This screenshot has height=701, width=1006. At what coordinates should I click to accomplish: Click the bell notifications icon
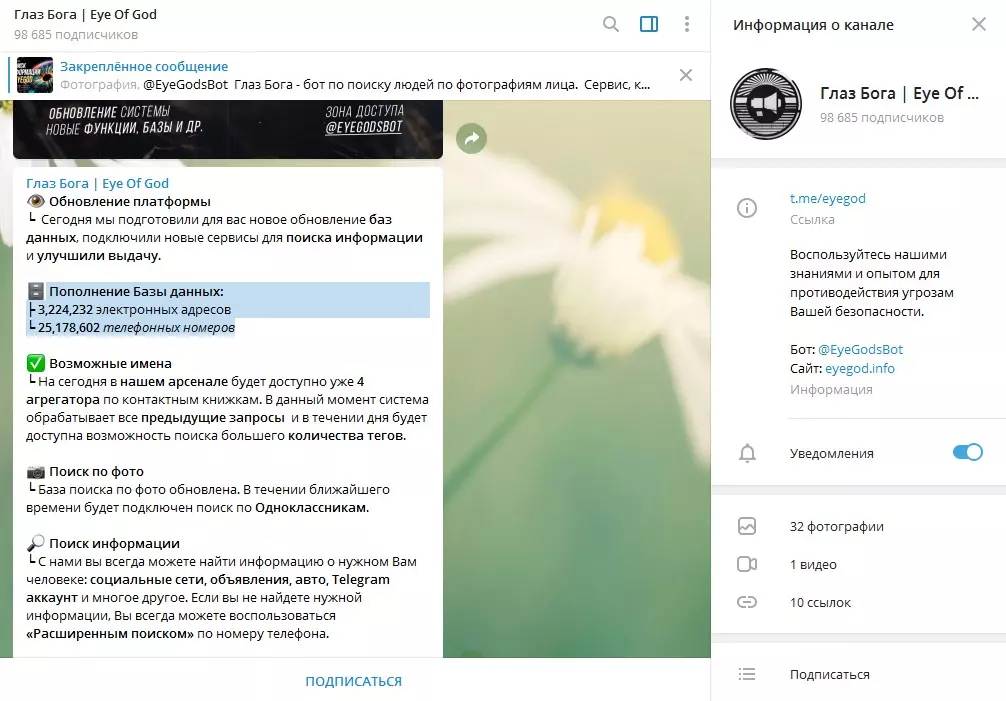[x=747, y=453]
